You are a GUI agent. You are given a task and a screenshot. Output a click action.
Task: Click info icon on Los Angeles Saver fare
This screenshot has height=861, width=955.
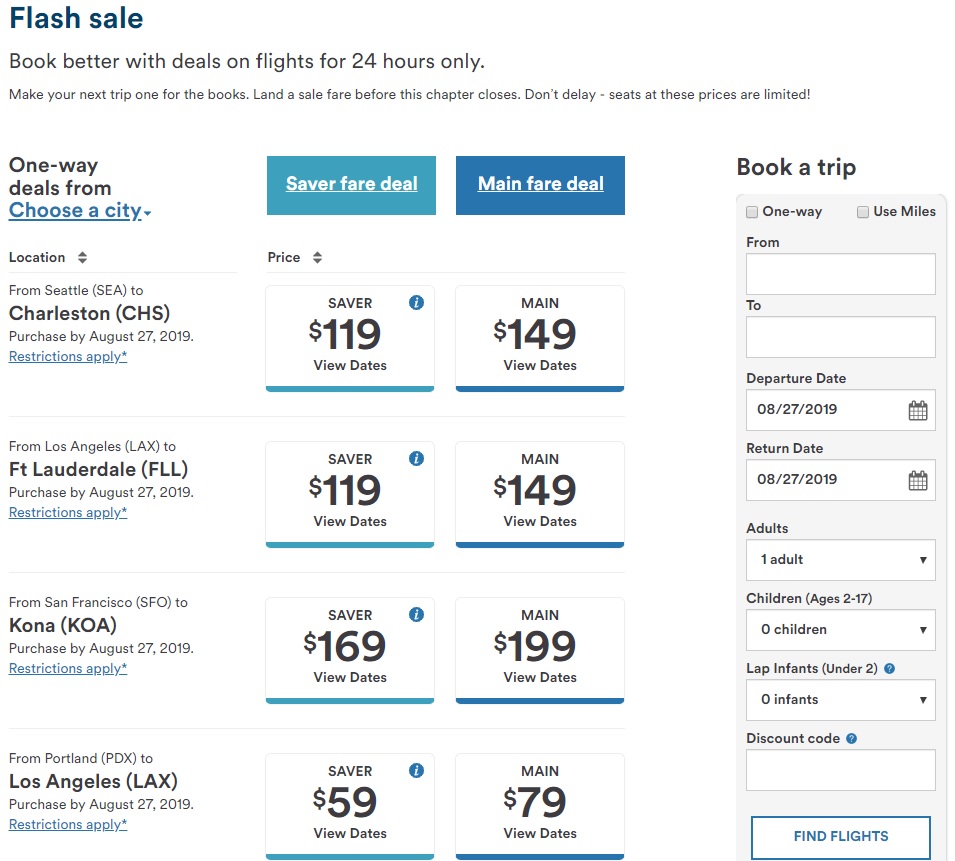pos(416,771)
